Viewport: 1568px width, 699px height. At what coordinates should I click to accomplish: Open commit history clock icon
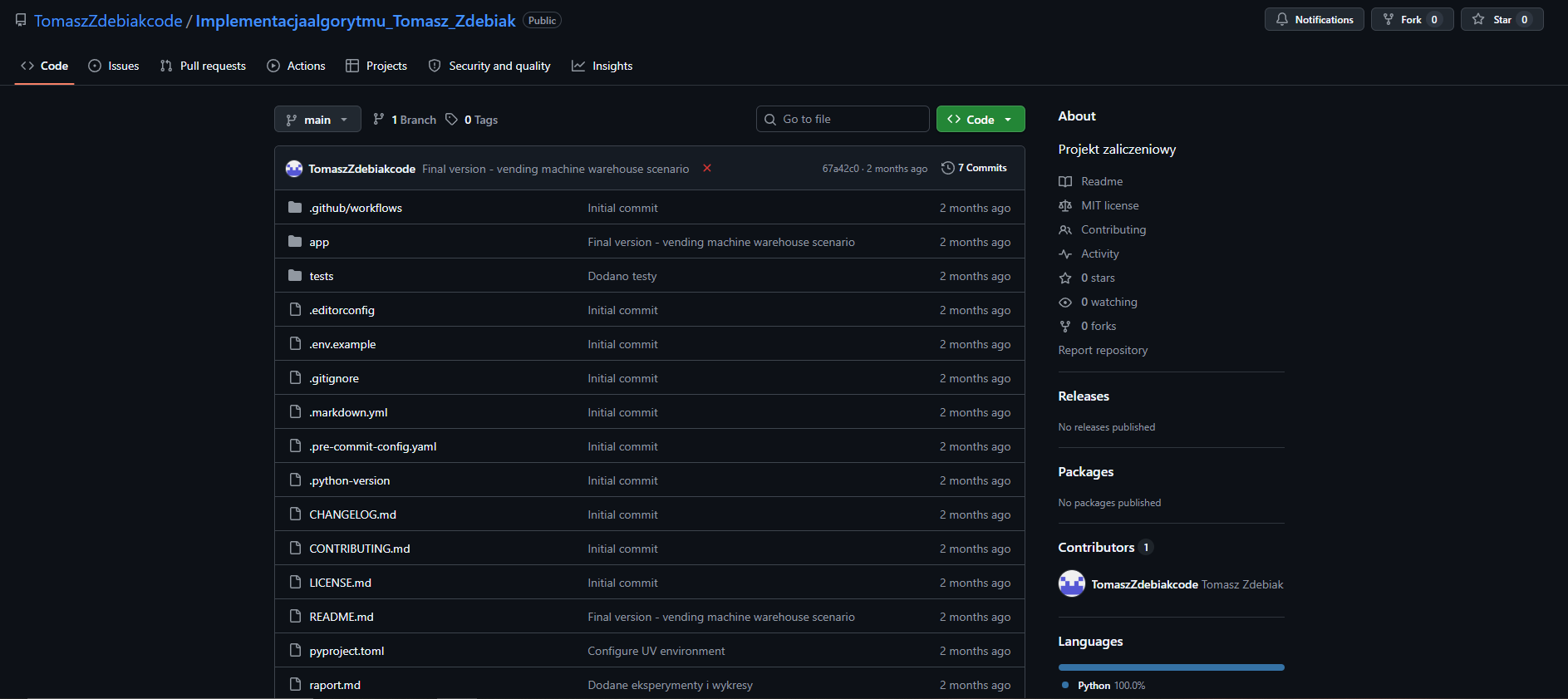[x=947, y=168]
